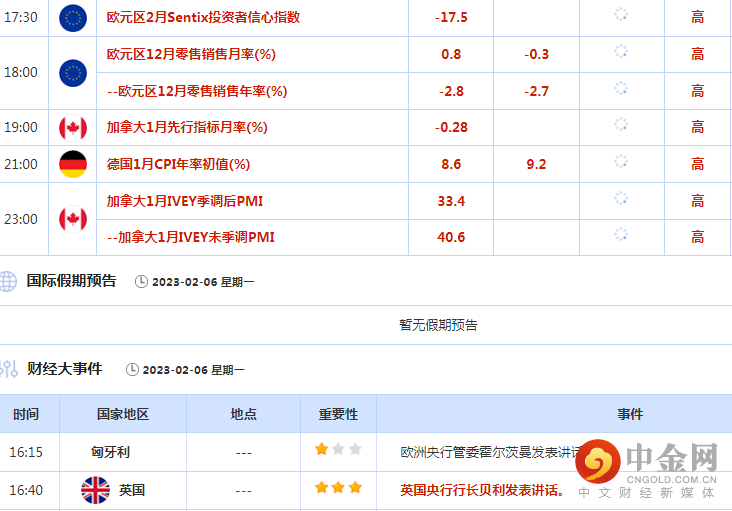Click the 高 importance in the Sentix row
The image size is (732, 511).
click(697, 17)
